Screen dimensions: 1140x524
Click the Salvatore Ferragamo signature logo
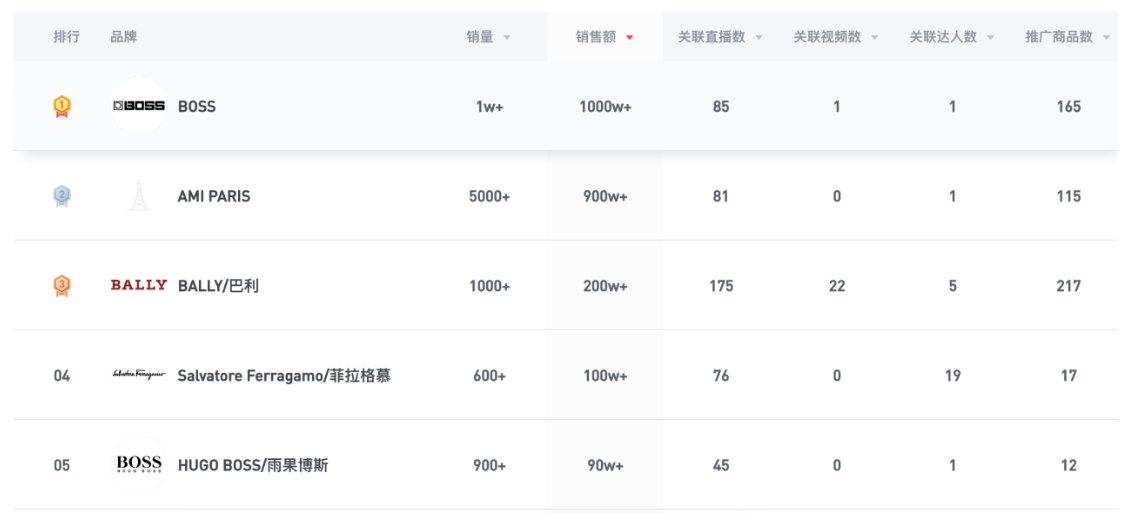[x=138, y=376]
